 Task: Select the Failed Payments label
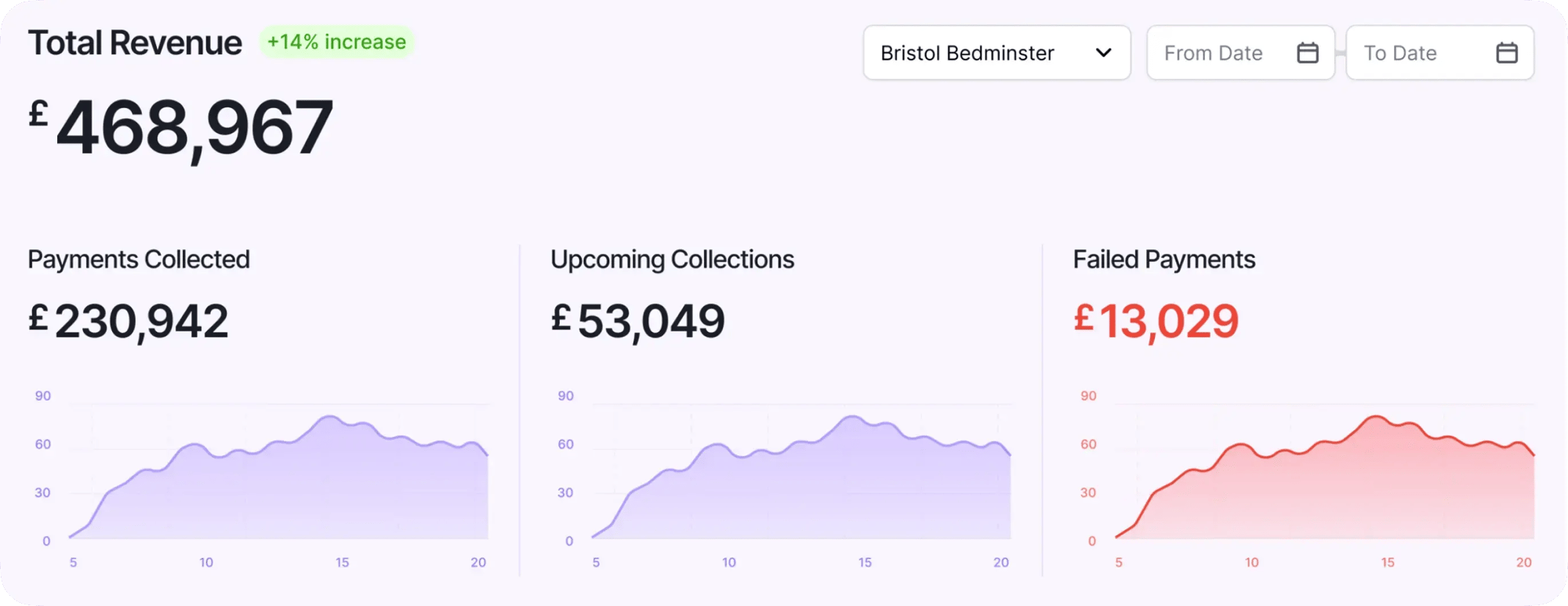(1164, 259)
